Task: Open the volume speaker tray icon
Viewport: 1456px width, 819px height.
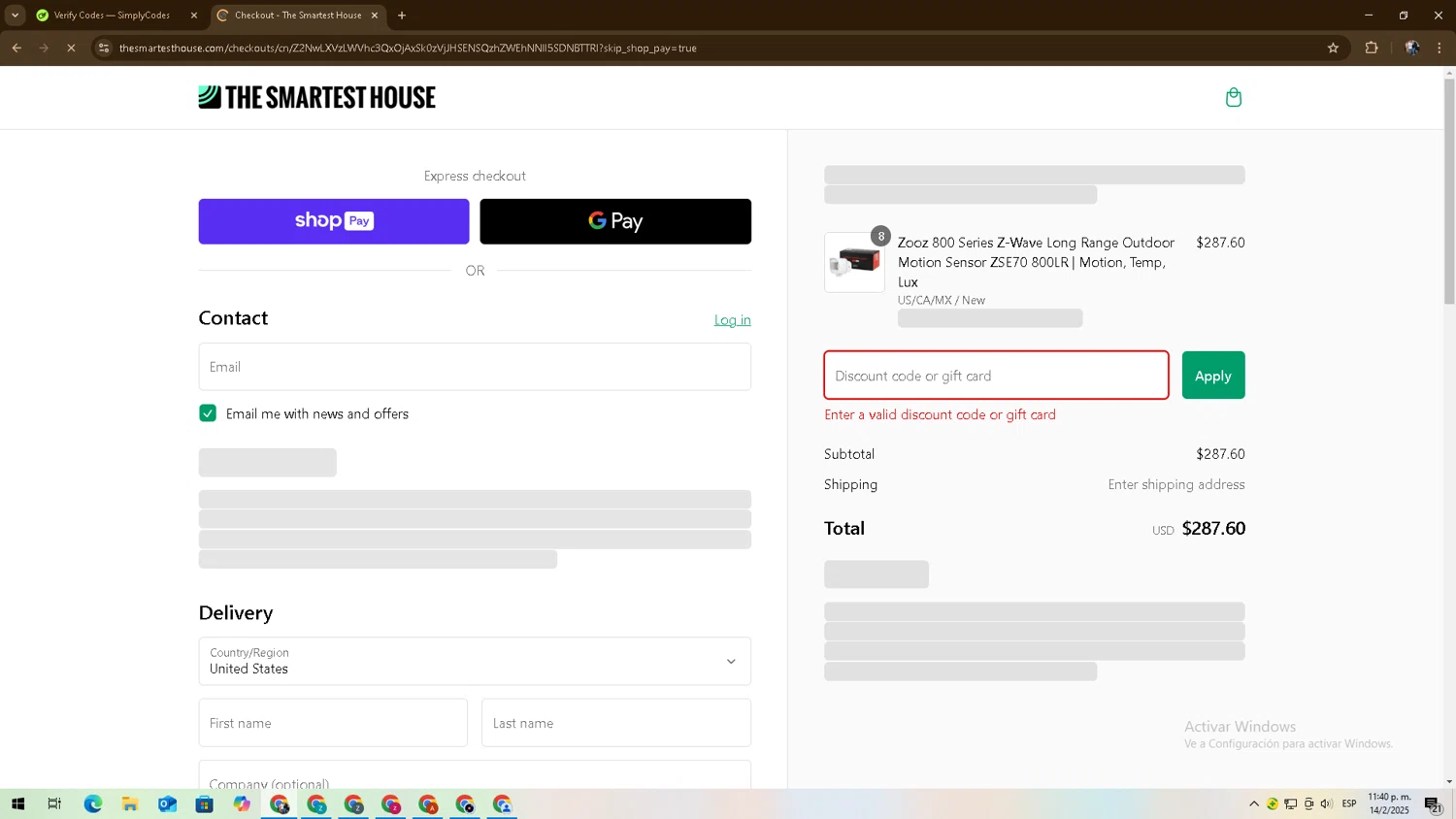Action: click(x=1327, y=803)
